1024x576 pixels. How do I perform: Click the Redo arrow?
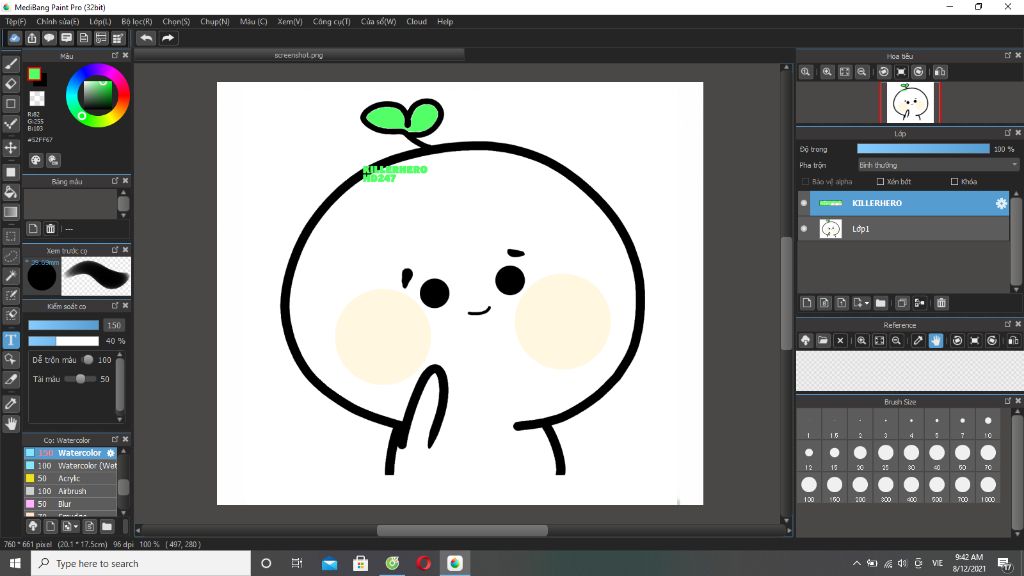168,38
